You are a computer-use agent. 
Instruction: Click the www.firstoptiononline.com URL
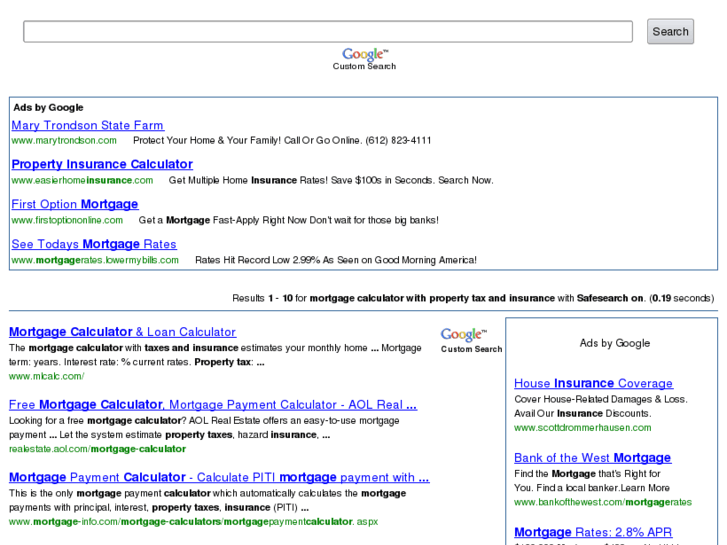pos(67,220)
